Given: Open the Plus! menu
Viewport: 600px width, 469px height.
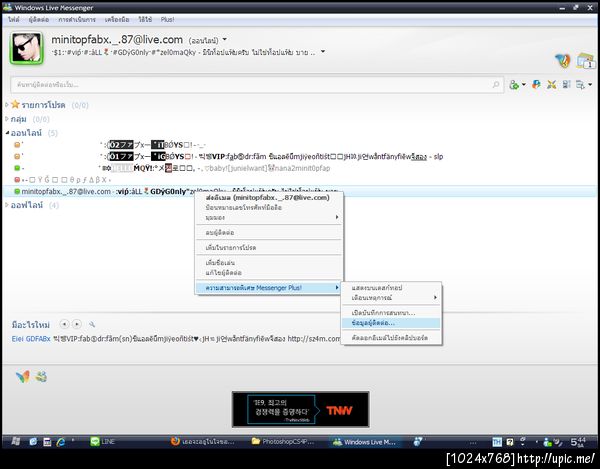Looking at the screenshot, I should [x=167, y=20].
